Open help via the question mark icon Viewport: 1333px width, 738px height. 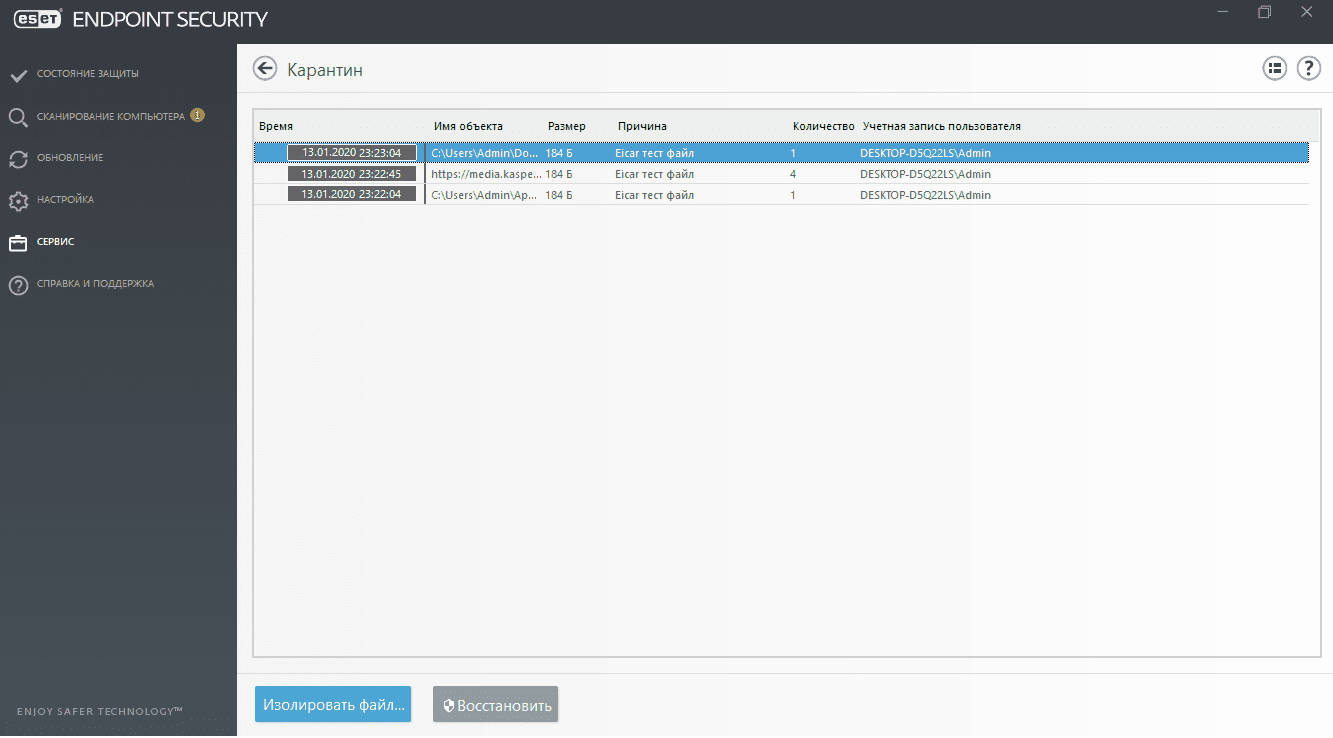click(1309, 69)
